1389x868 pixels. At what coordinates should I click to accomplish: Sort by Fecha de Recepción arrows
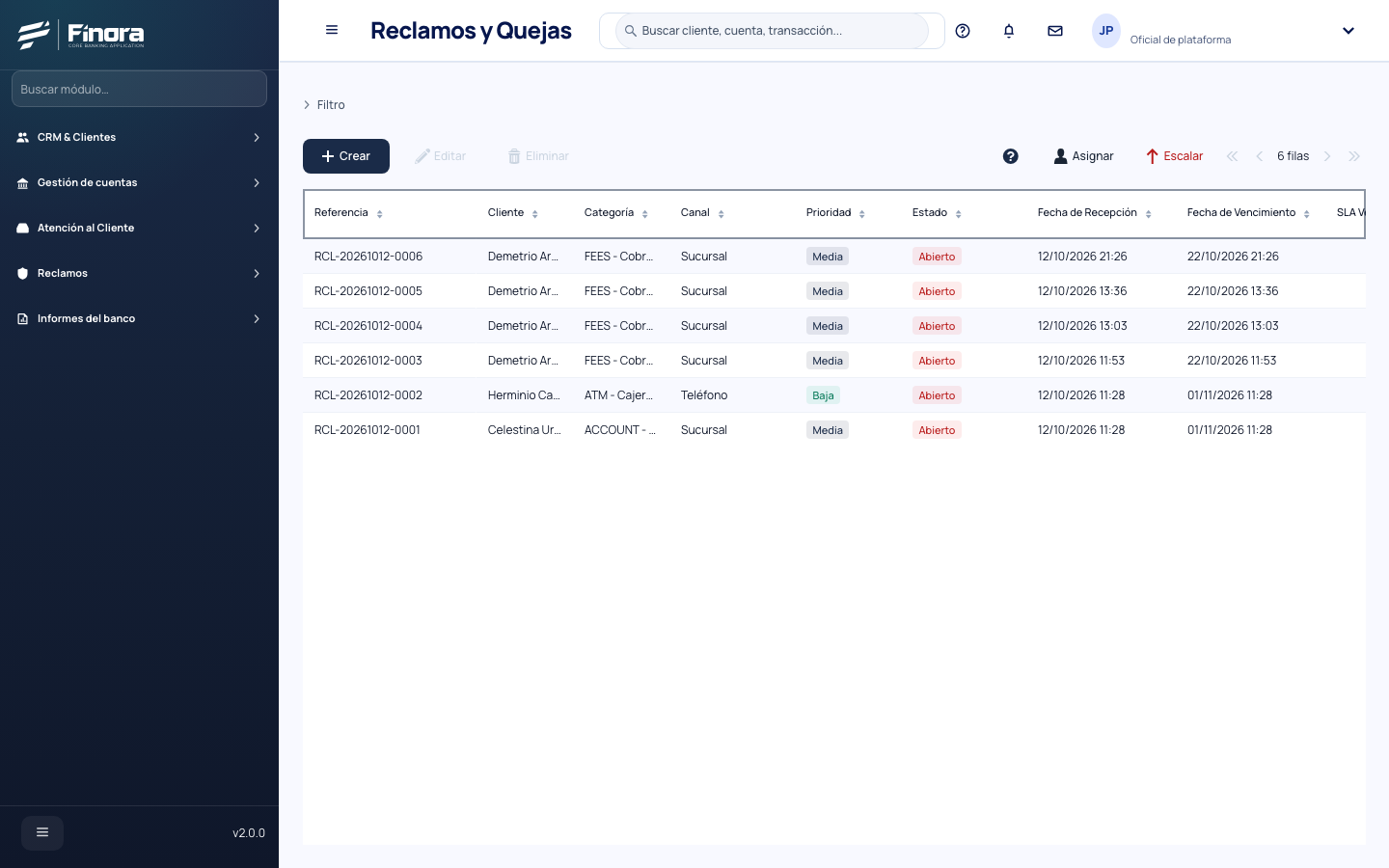[x=1149, y=214]
